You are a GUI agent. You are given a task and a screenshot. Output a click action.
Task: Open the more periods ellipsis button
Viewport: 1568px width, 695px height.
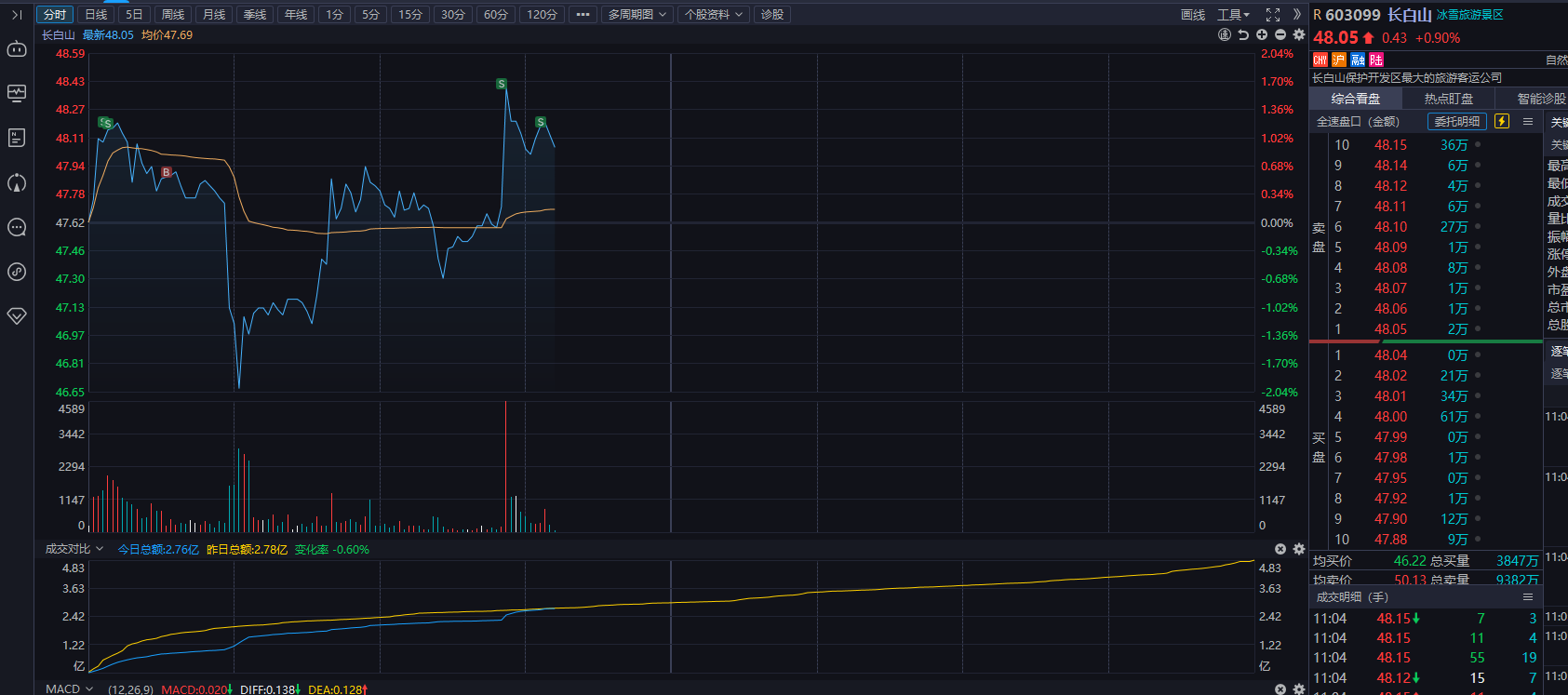click(x=583, y=15)
